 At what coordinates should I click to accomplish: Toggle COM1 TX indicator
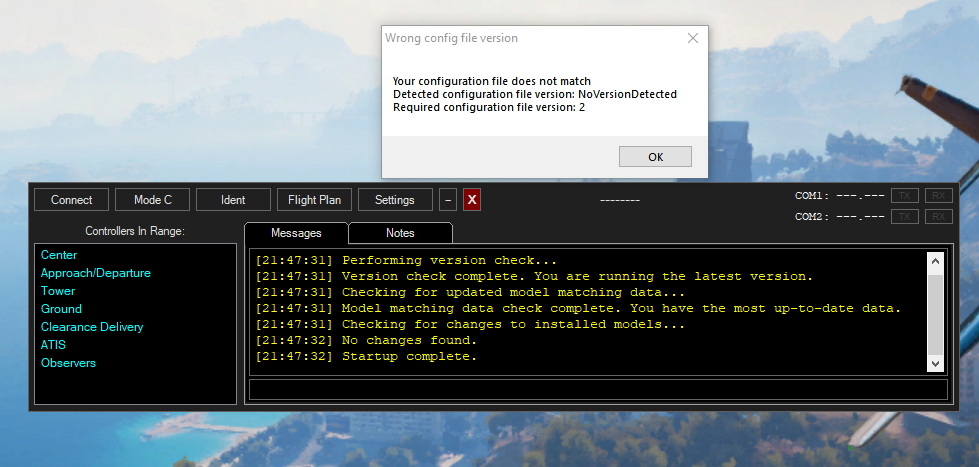point(904,196)
